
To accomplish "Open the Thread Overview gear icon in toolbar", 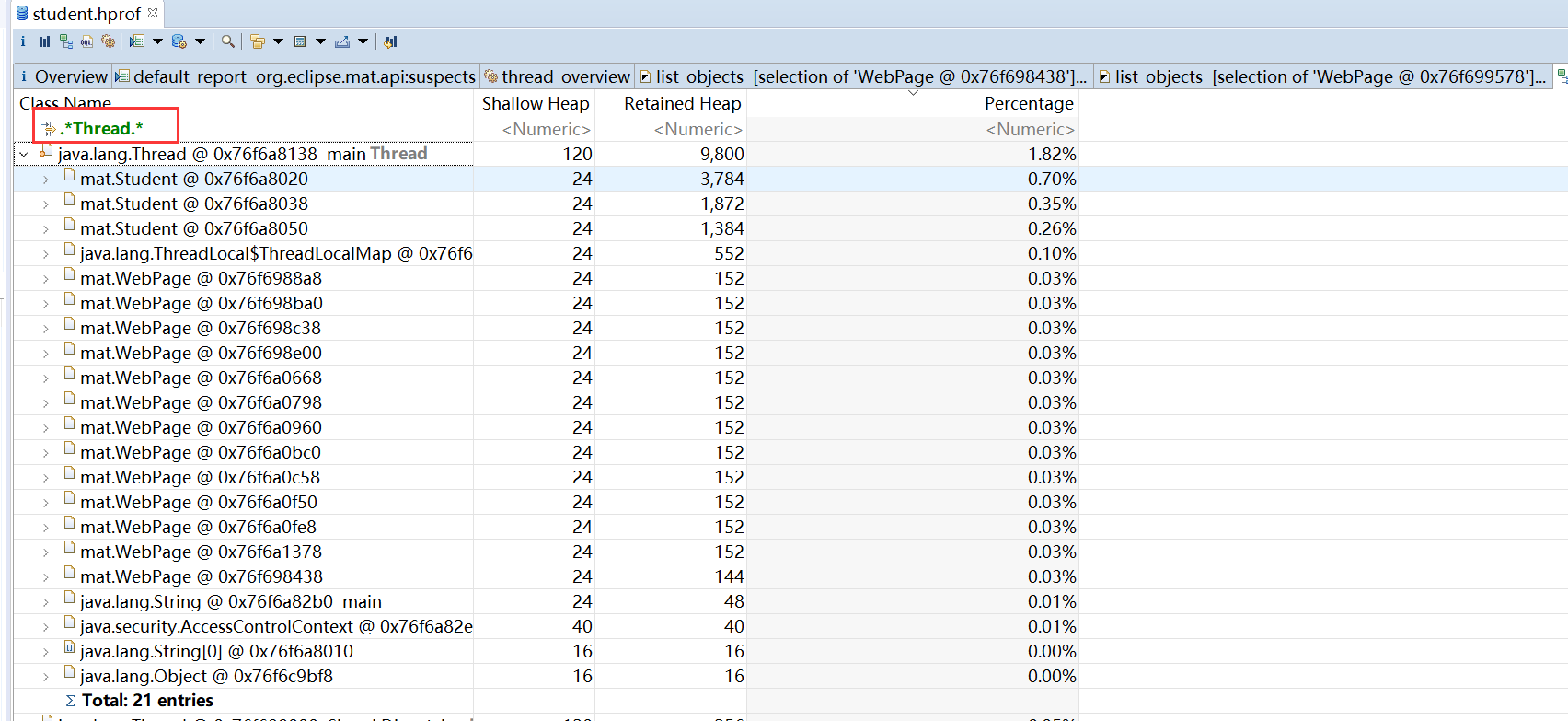I will (109, 41).
